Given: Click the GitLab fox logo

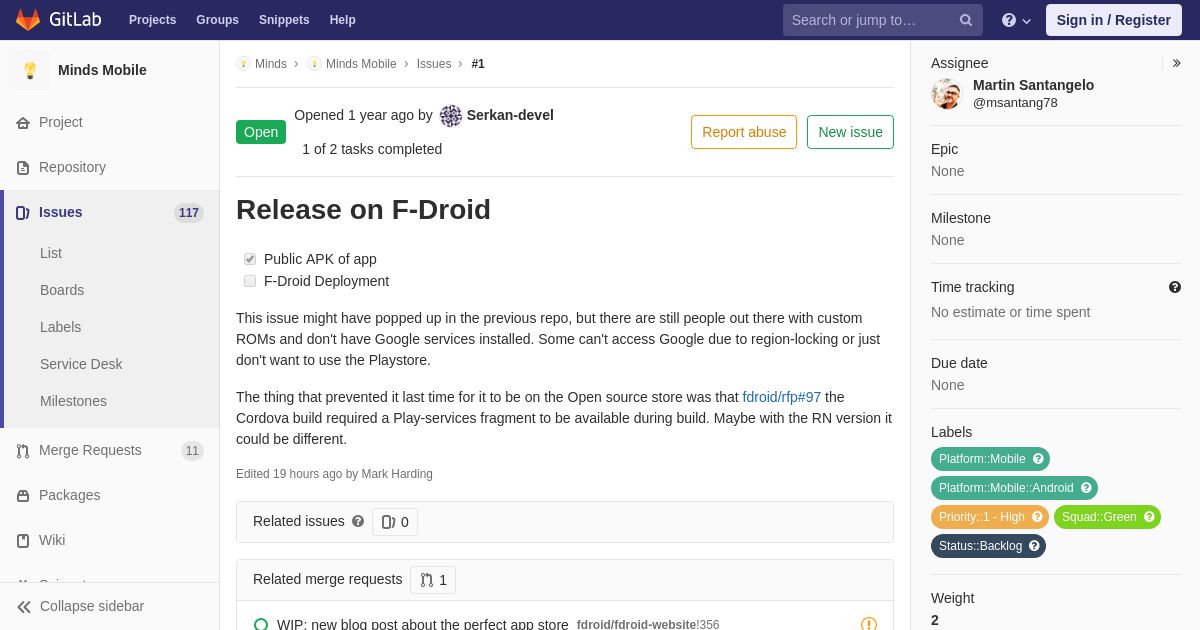Looking at the screenshot, I should tap(28, 20).
